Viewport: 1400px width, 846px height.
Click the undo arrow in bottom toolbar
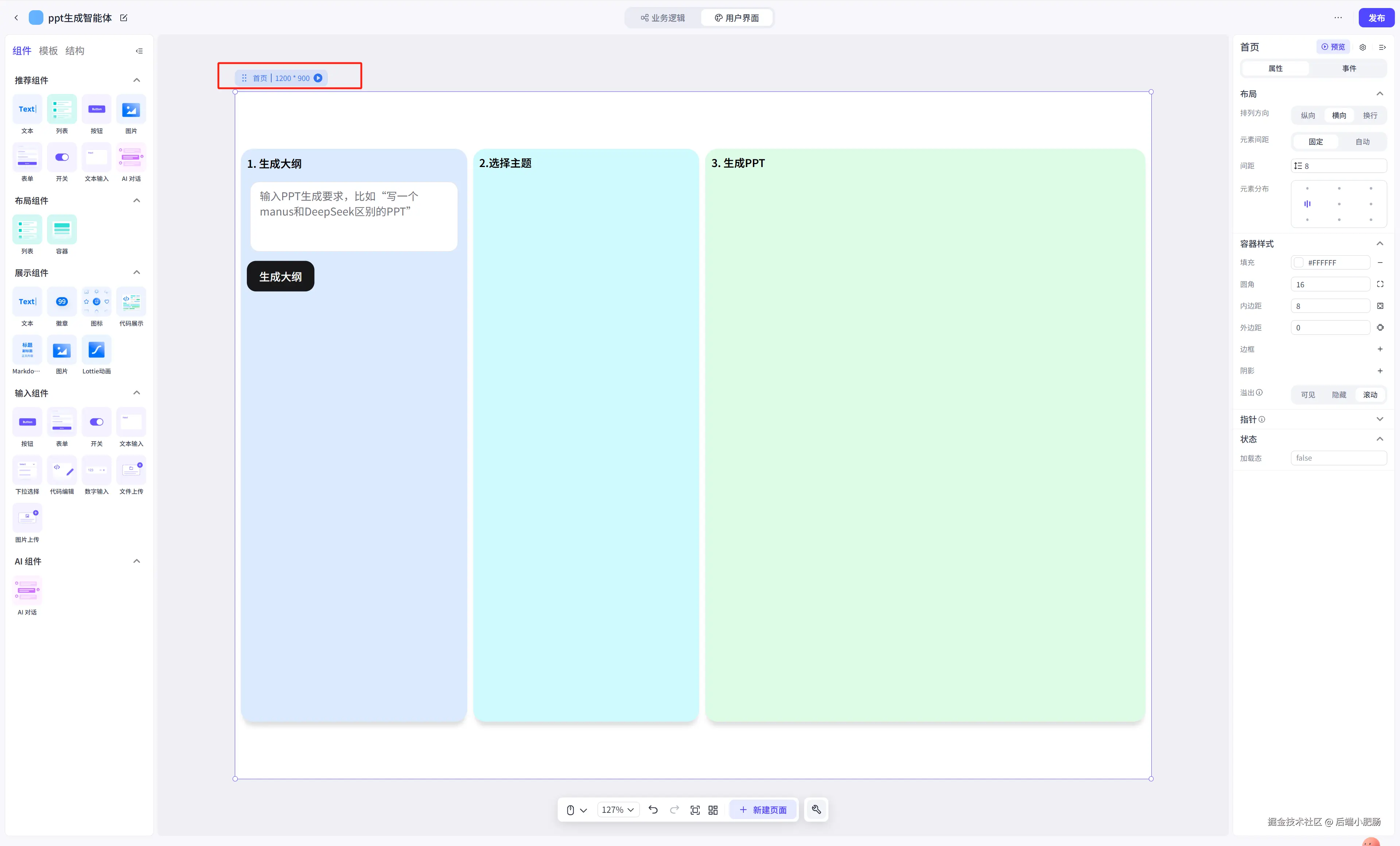(653, 810)
